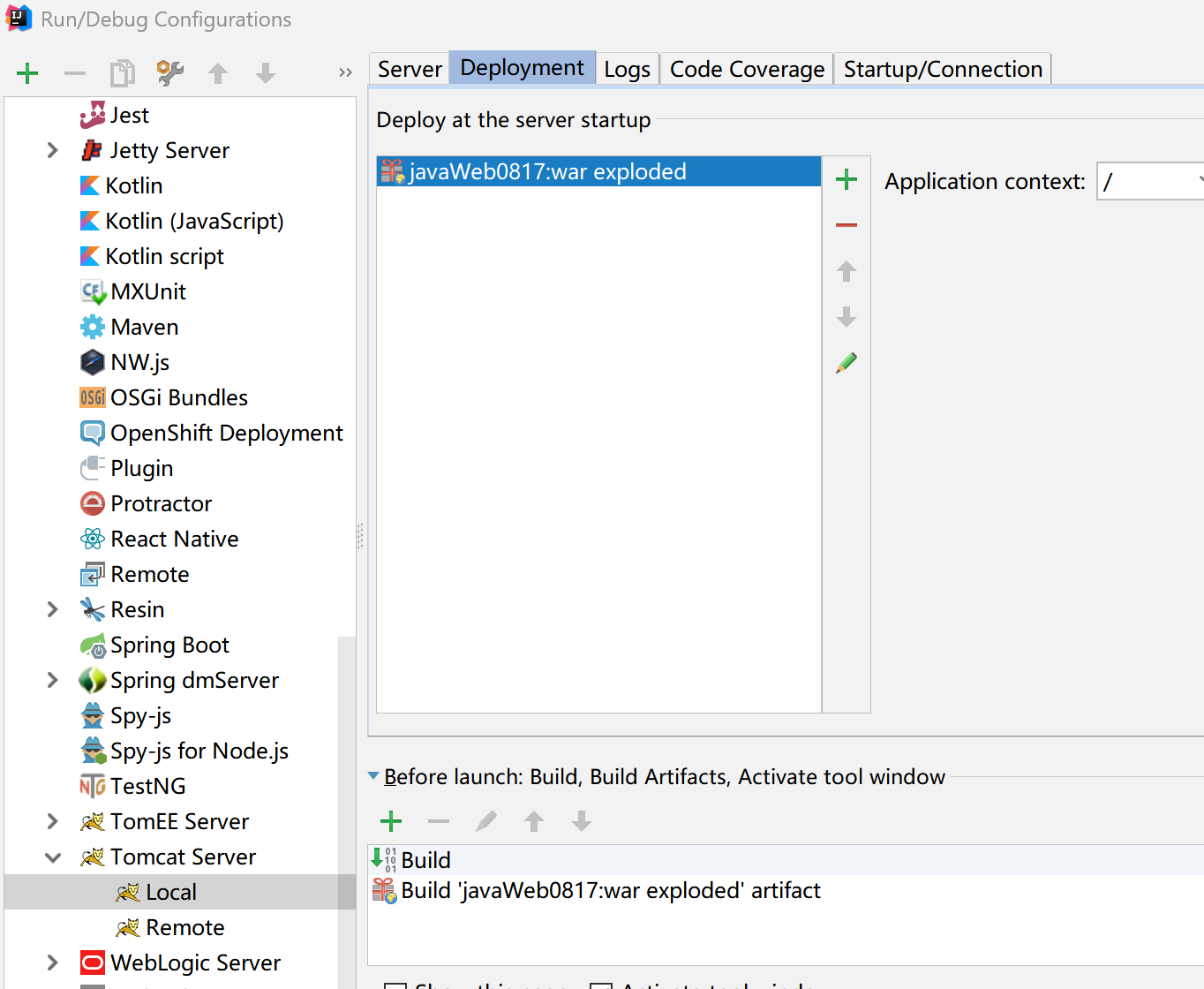Open the Code Coverage tab

(747, 69)
